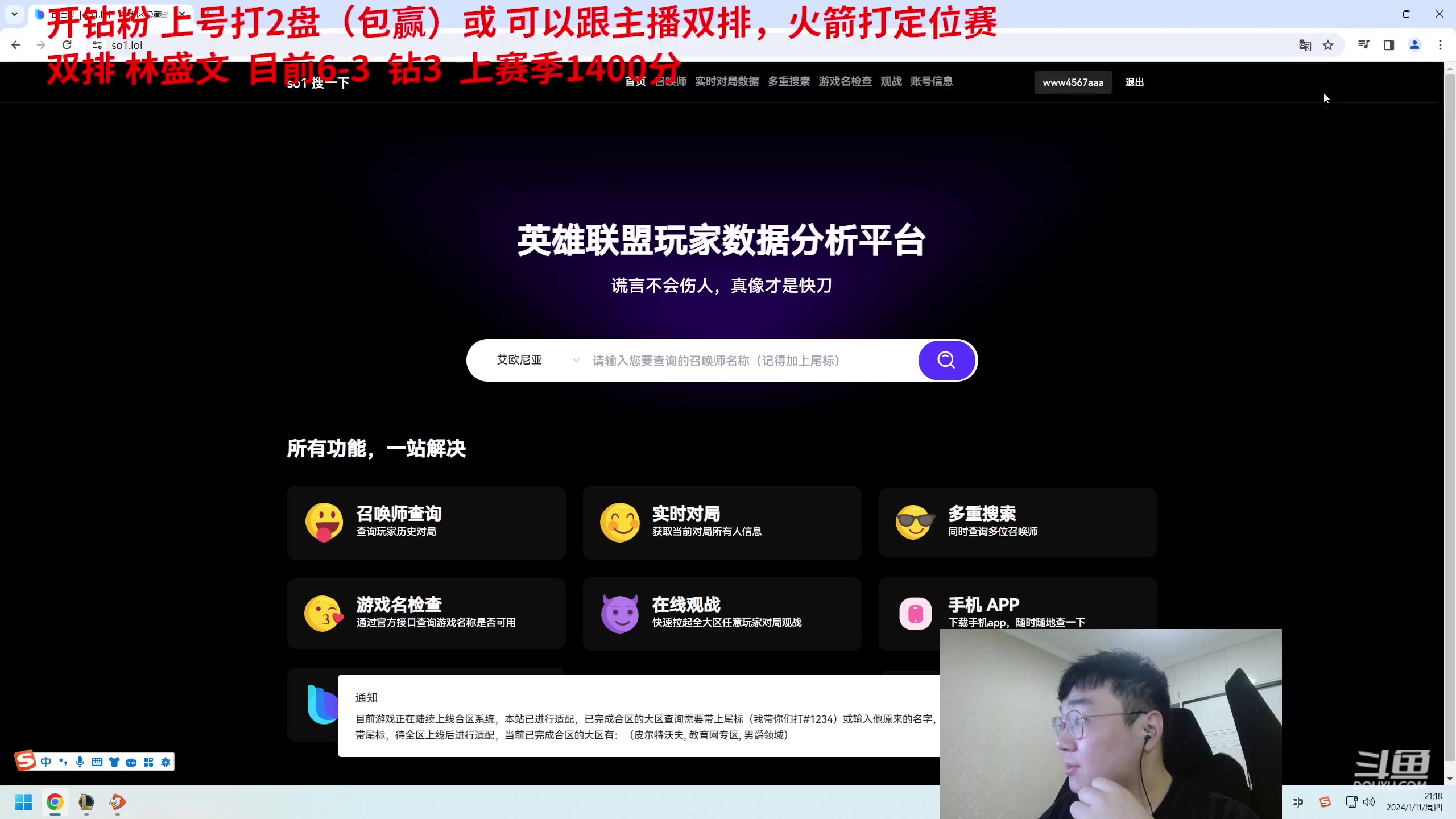Open Google Translate for this page
Screen dimensions: 1456x819
click(x=1305, y=45)
